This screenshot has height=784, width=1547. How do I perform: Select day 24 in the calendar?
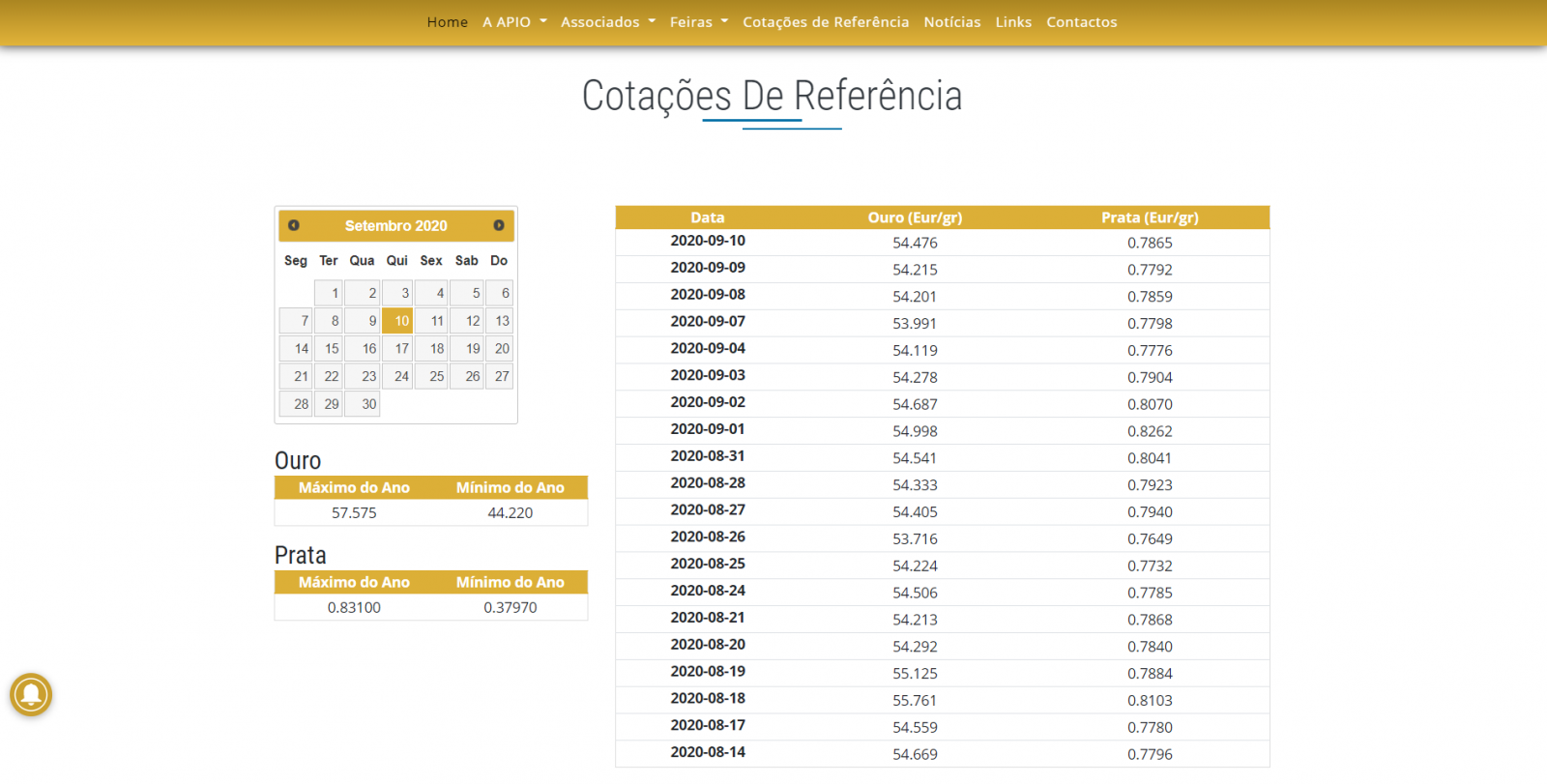tap(397, 376)
